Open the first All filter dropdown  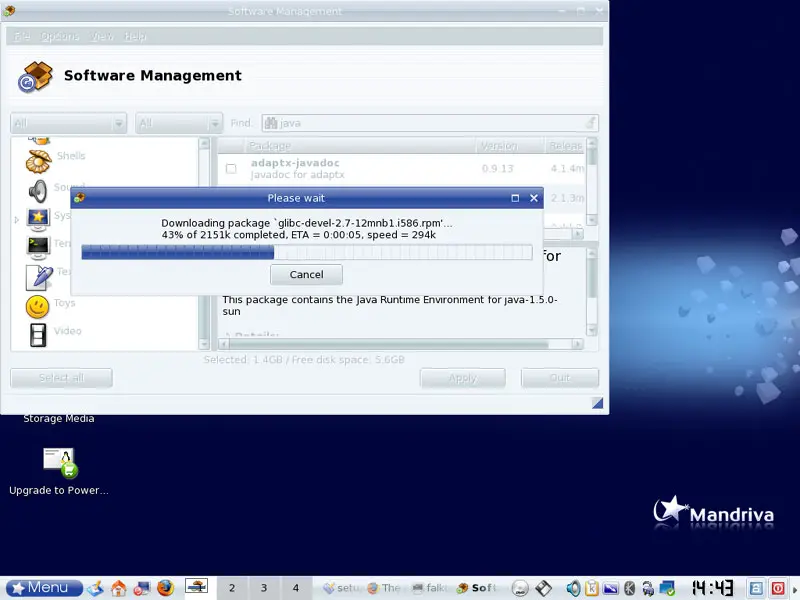point(68,123)
